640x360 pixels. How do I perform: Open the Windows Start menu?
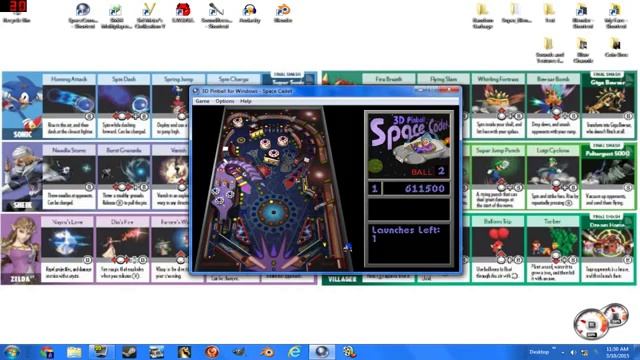11,352
